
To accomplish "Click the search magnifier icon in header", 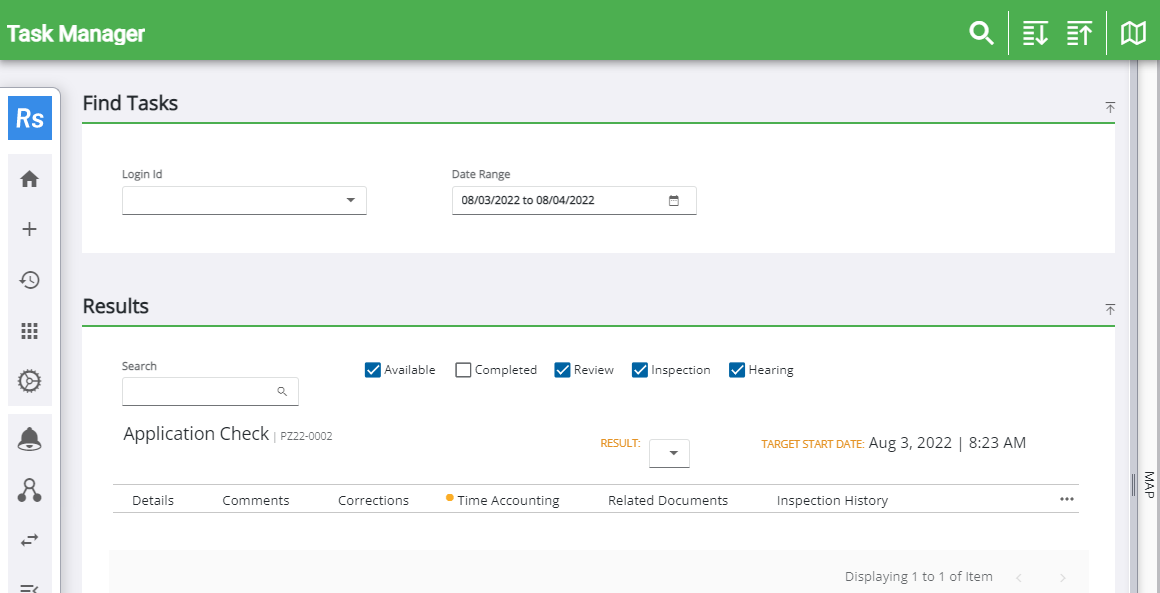I will (x=981, y=33).
